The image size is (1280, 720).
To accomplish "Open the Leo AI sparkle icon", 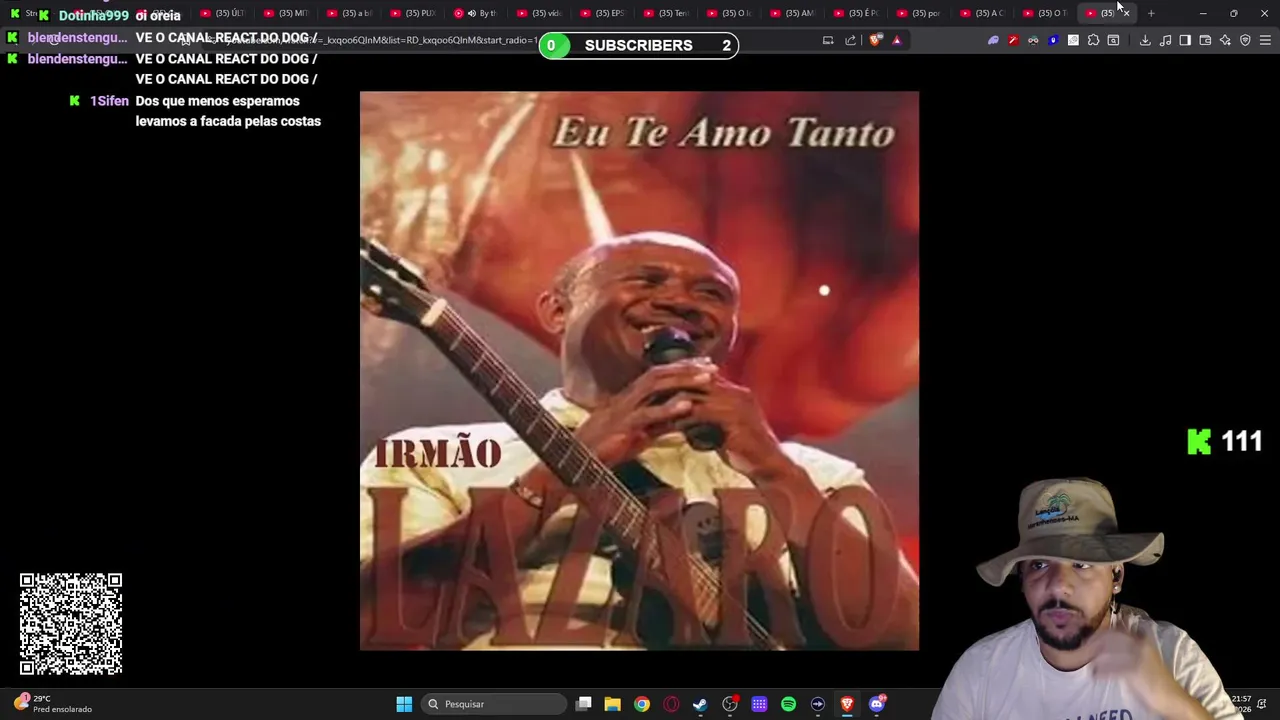I will (1225, 40).
